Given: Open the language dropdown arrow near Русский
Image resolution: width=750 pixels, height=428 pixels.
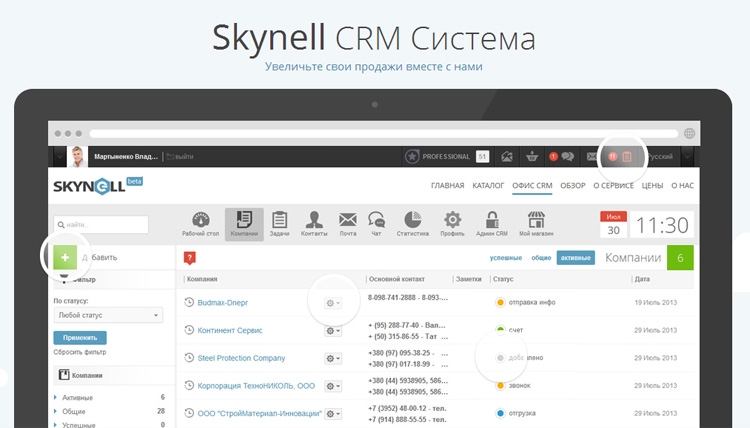Looking at the screenshot, I should click(687, 156).
